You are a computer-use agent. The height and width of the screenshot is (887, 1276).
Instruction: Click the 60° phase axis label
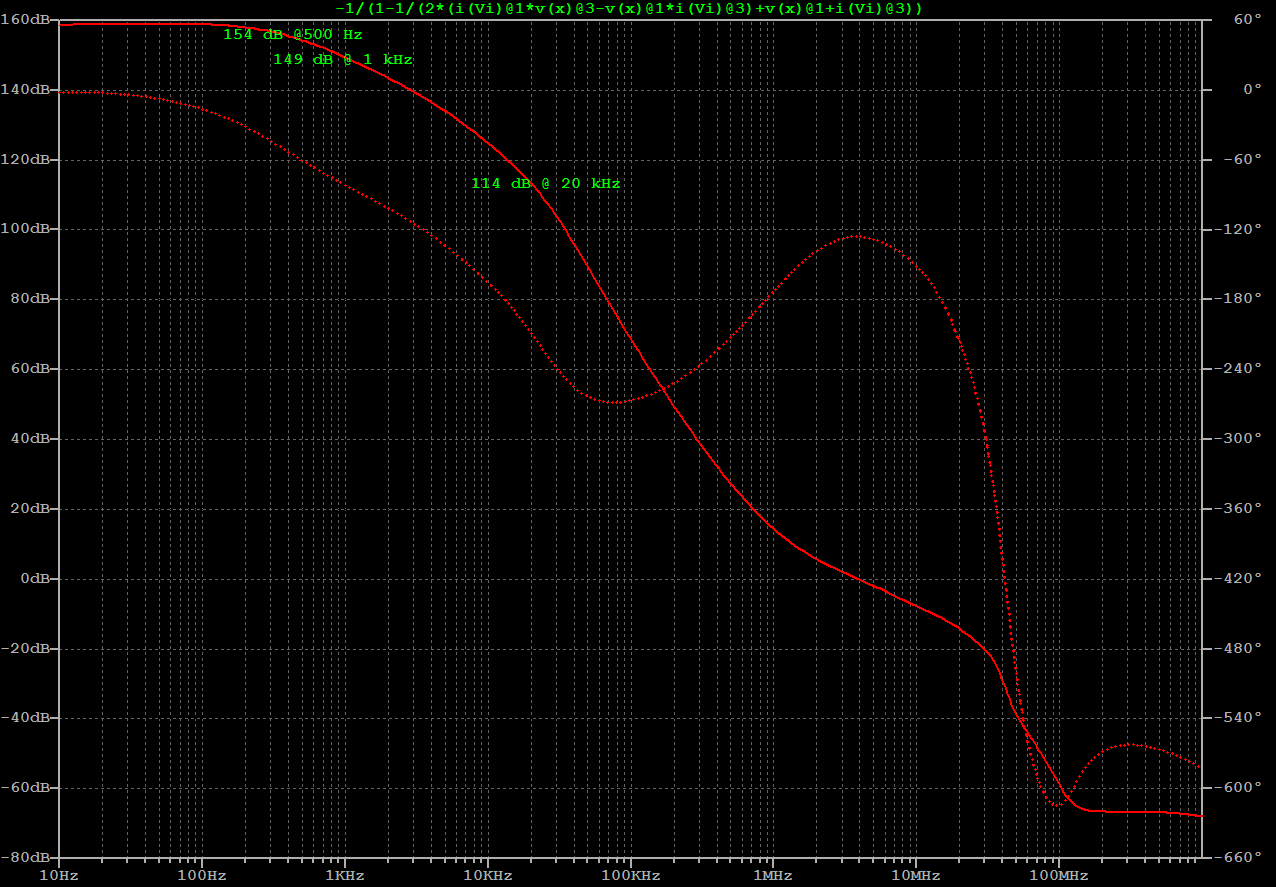click(x=1248, y=20)
